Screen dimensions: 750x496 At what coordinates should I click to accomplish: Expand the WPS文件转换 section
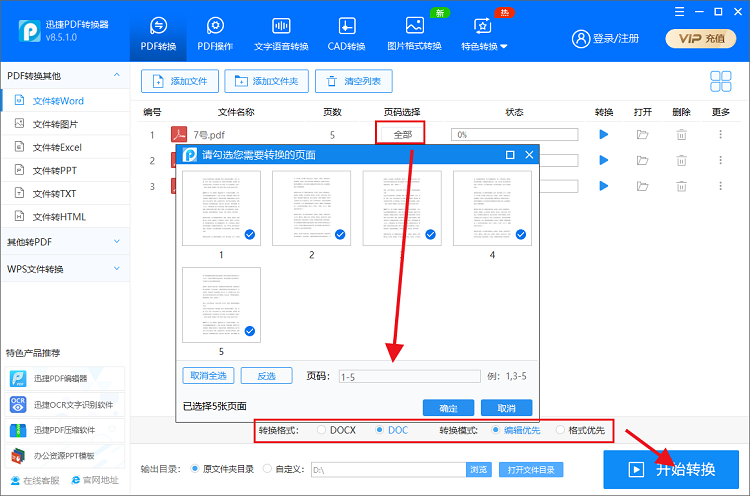pyautogui.click(x=62, y=269)
